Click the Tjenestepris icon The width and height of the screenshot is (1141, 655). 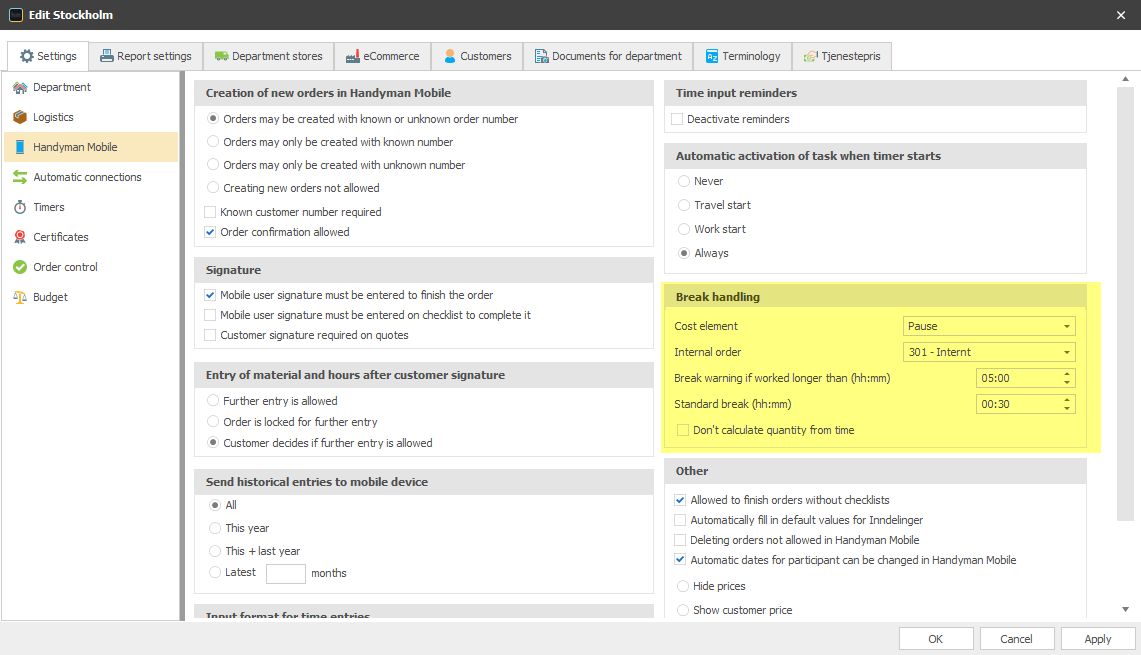pyautogui.click(x=811, y=56)
